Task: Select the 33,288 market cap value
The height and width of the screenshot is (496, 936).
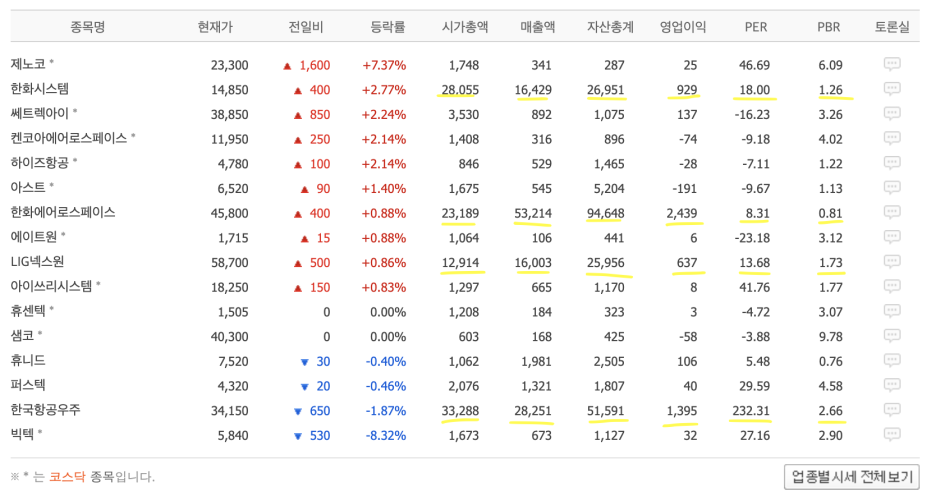Action: pyautogui.click(x=460, y=411)
